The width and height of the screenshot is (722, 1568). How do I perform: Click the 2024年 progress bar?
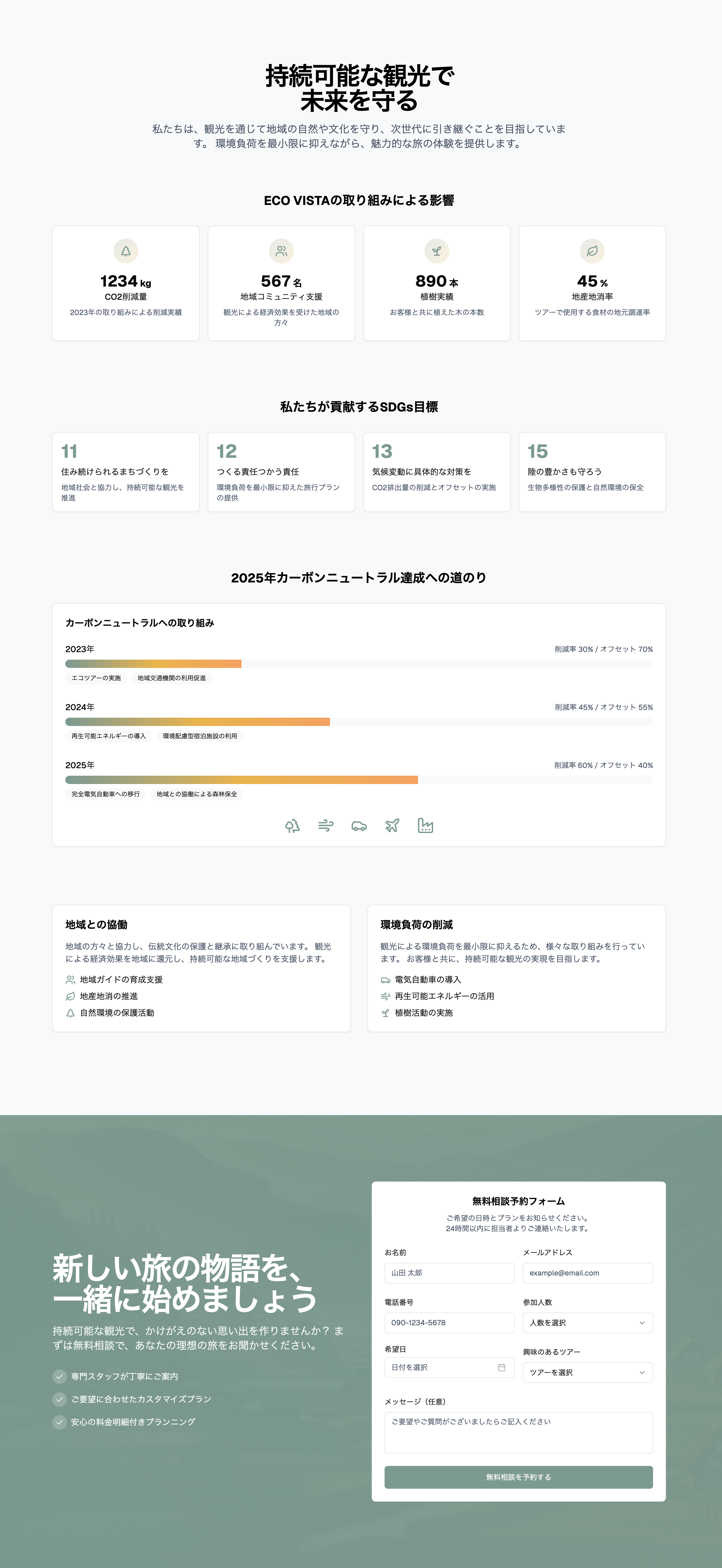click(359, 722)
